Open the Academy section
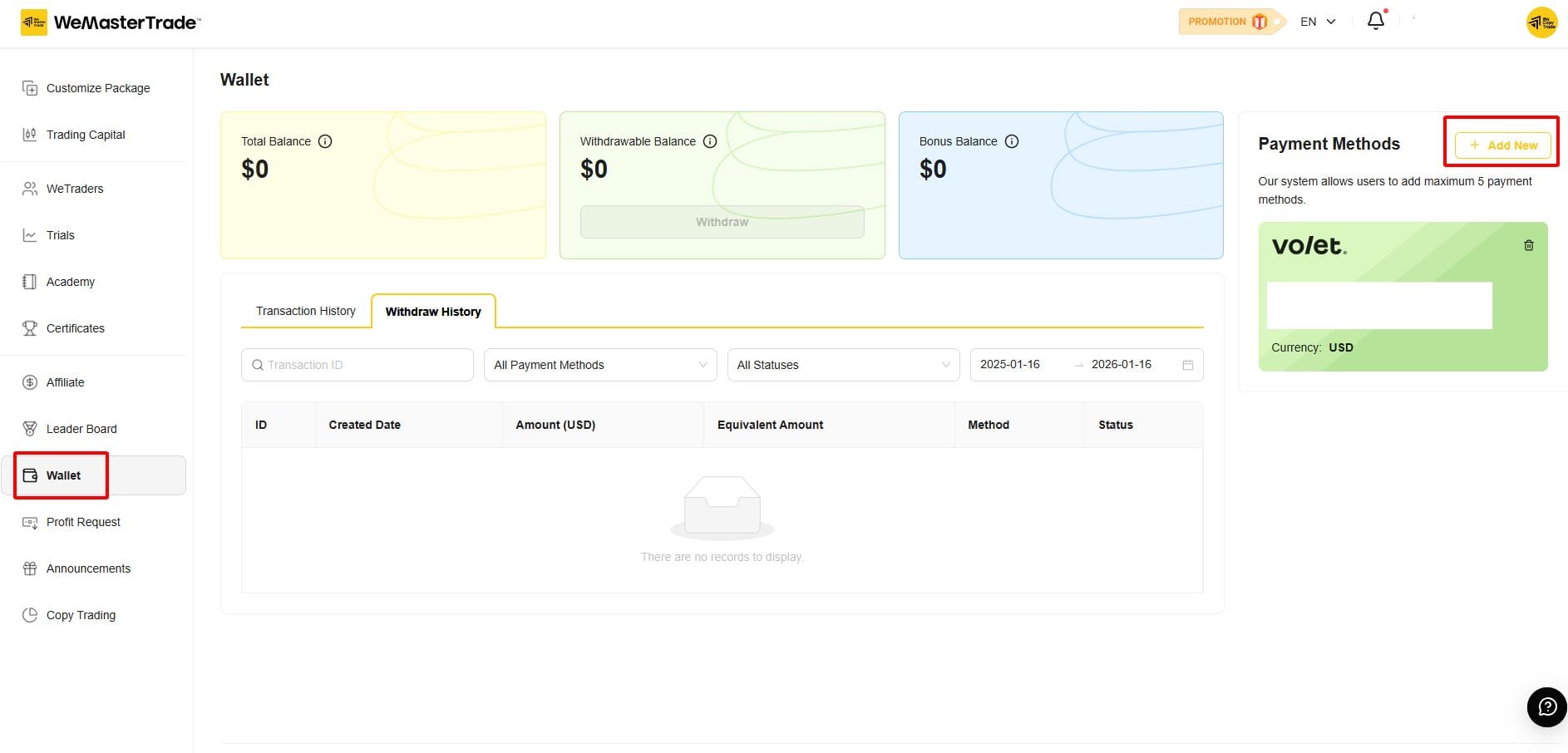 pyautogui.click(x=71, y=282)
